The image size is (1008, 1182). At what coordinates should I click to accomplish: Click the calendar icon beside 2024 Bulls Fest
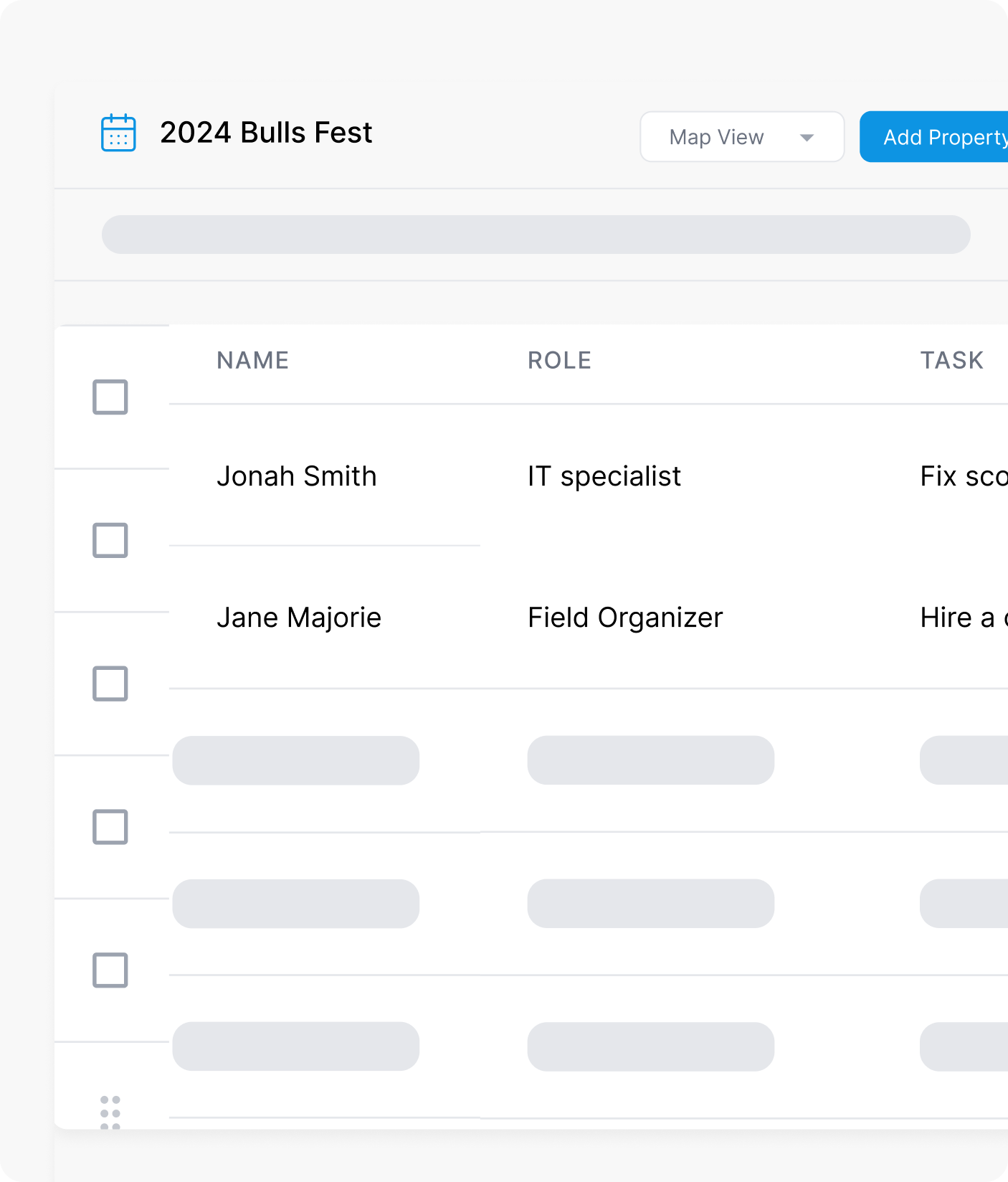(118, 133)
